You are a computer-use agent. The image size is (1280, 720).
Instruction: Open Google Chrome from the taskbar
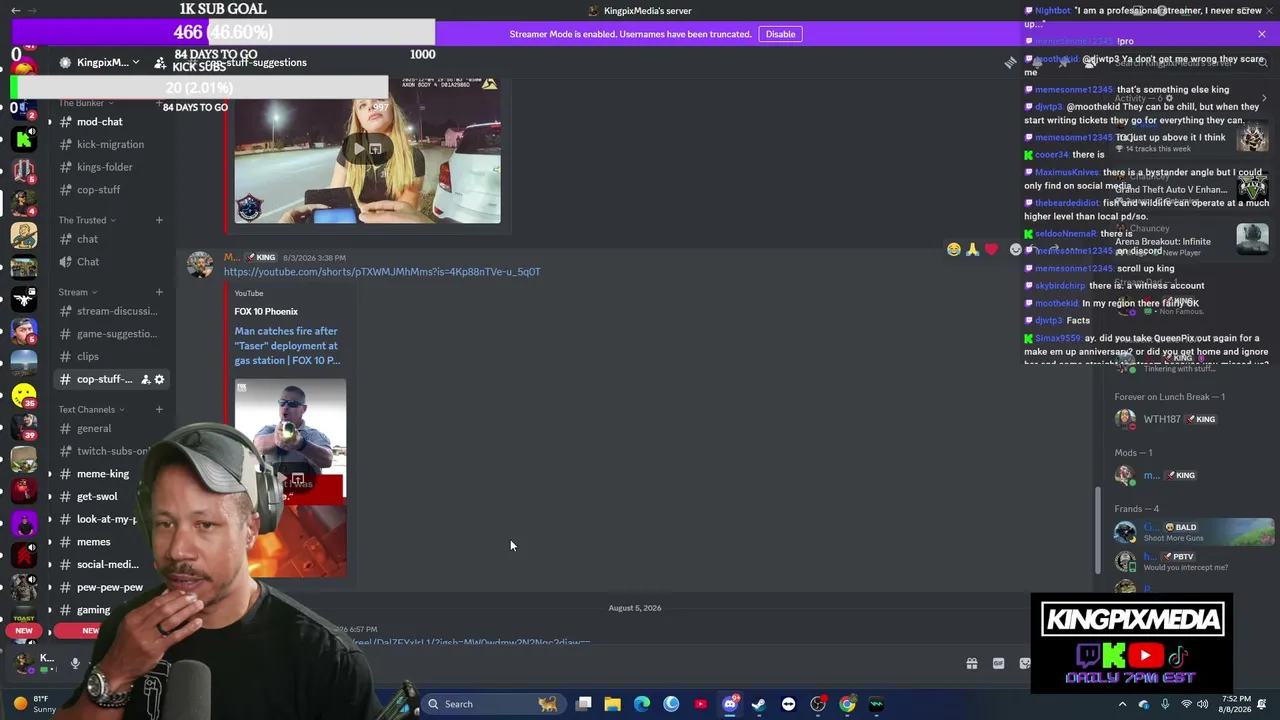[847, 704]
